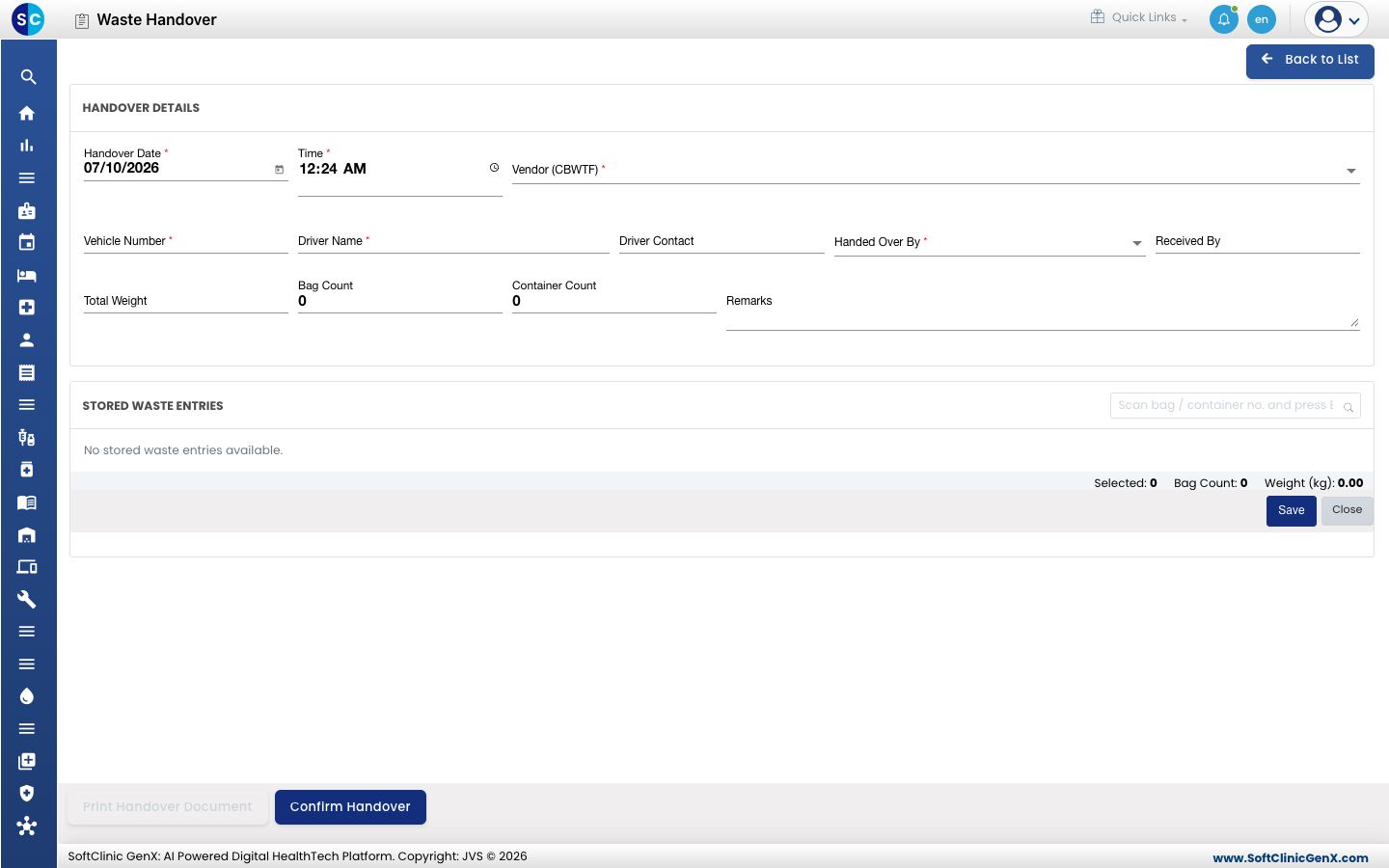Open the bed (inpatient) sidebar icon
The height and width of the screenshot is (868, 1389).
coord(27,275)
